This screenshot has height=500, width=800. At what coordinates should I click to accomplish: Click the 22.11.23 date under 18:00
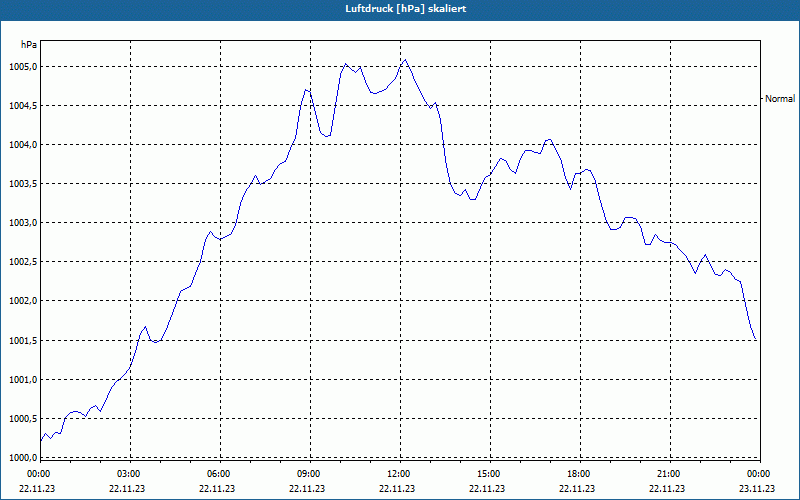coord(577,489)
